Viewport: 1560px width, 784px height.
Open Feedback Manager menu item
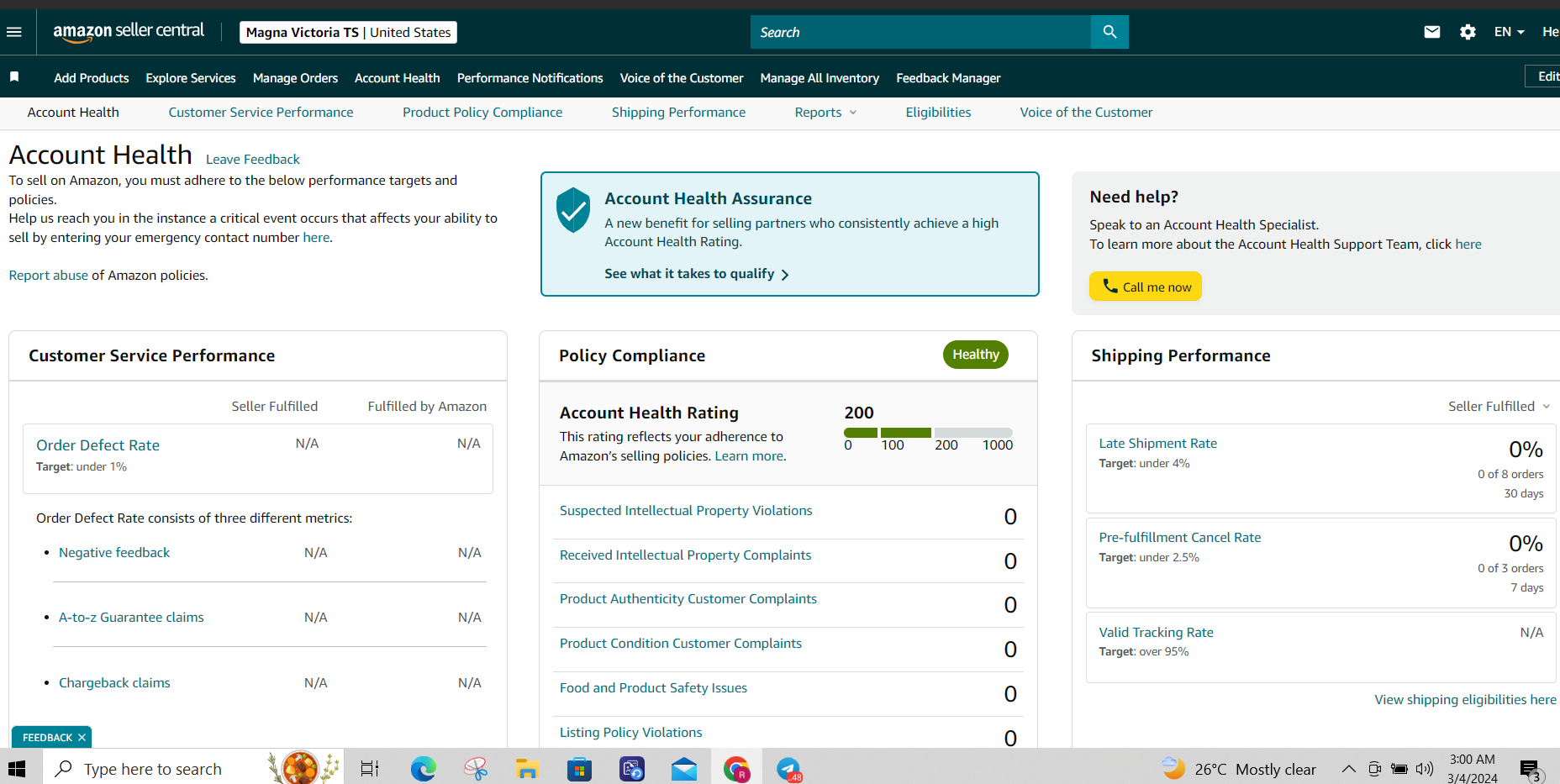[x=948, y=77]
